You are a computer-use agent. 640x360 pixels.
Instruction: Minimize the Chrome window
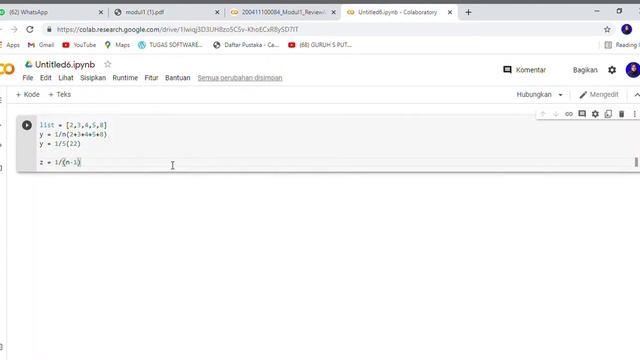pos(597,11)
